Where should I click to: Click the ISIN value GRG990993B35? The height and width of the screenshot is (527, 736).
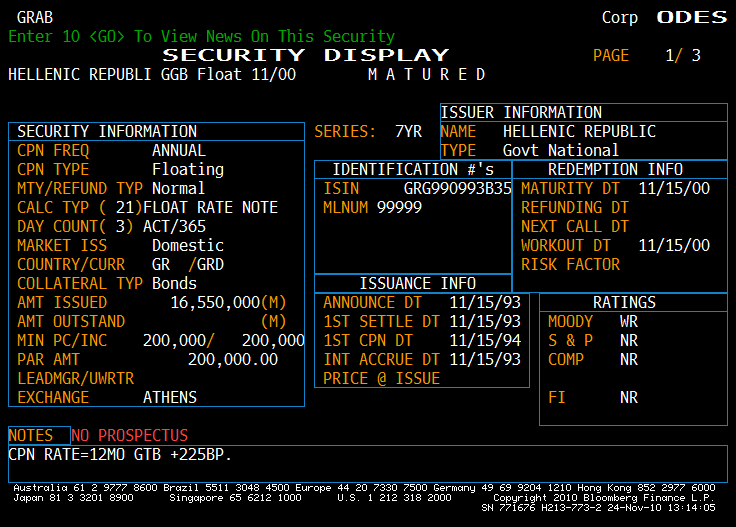458,188
